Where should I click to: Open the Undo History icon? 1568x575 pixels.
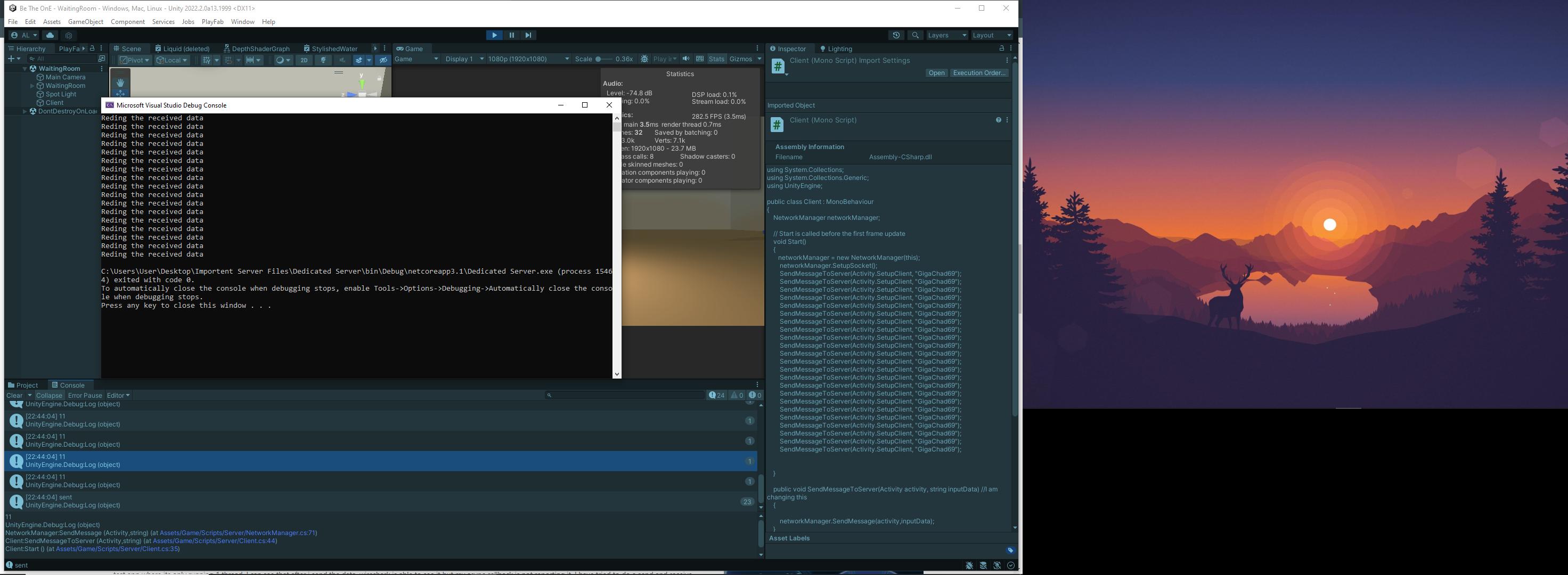click(896, 35)
